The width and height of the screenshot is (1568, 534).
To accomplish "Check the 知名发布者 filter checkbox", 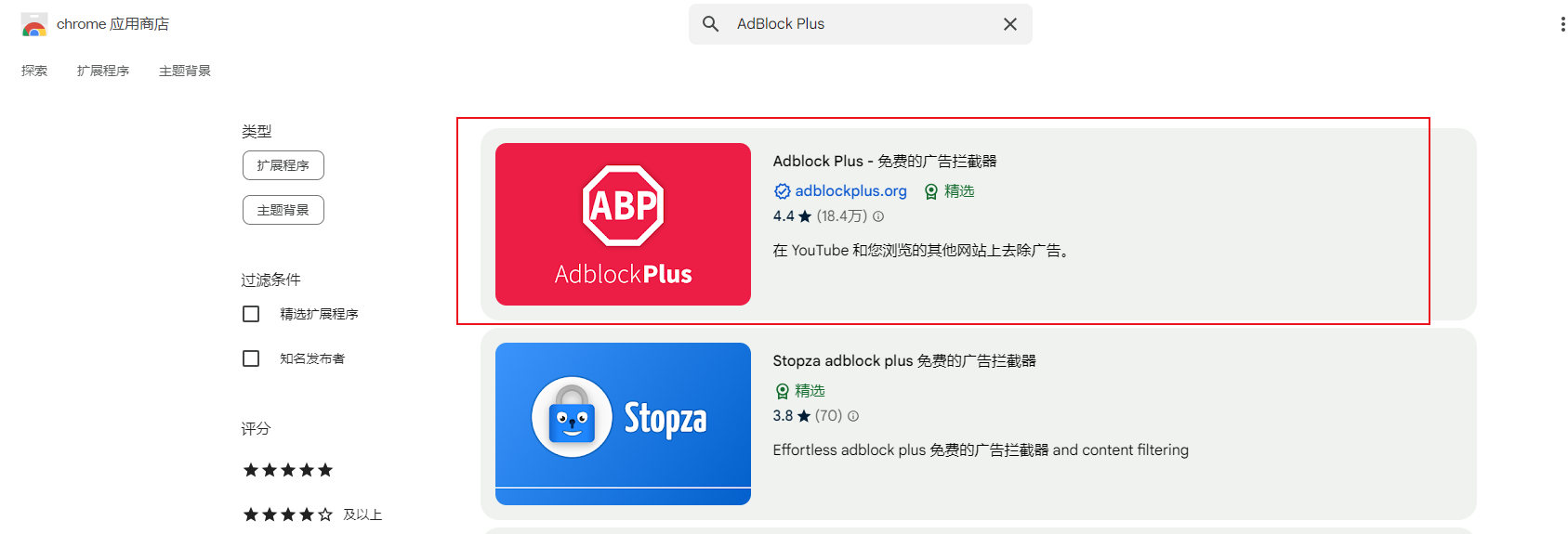I will (x=251, y=358).
